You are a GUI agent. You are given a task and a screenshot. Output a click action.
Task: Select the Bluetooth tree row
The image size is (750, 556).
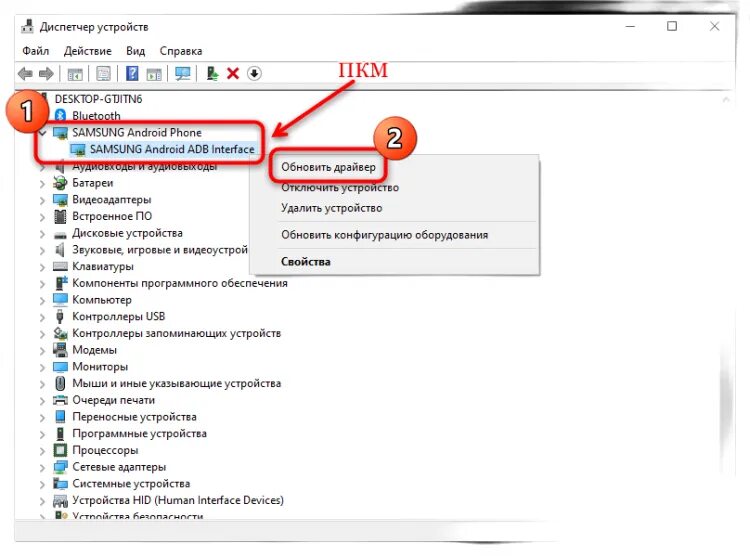pyautogui.click(x=96, y=116)
